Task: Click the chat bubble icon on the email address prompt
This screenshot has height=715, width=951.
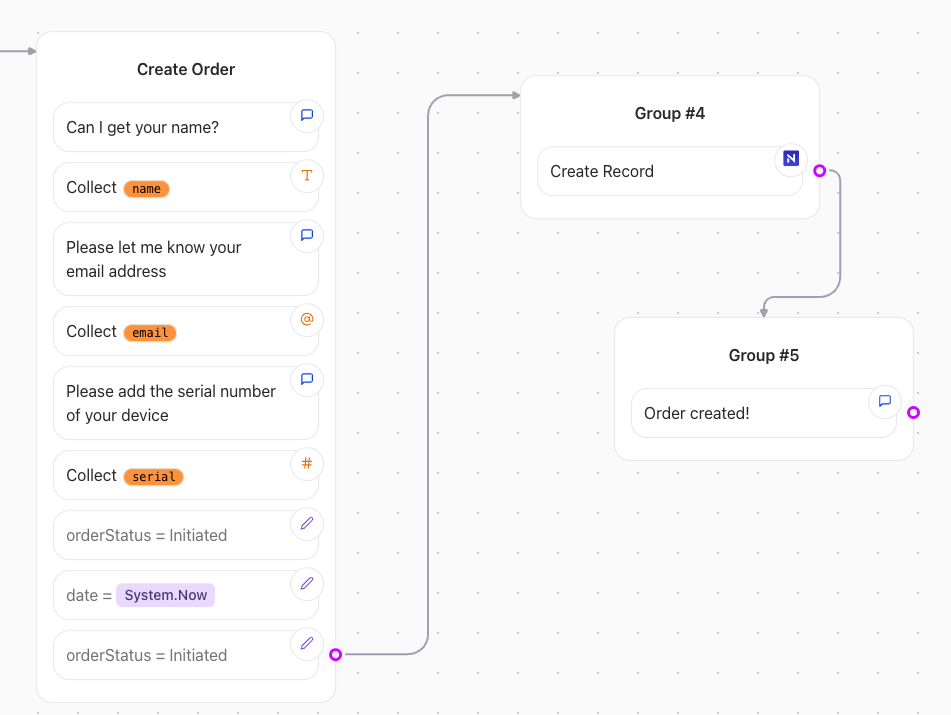Action: click(307, 235)
